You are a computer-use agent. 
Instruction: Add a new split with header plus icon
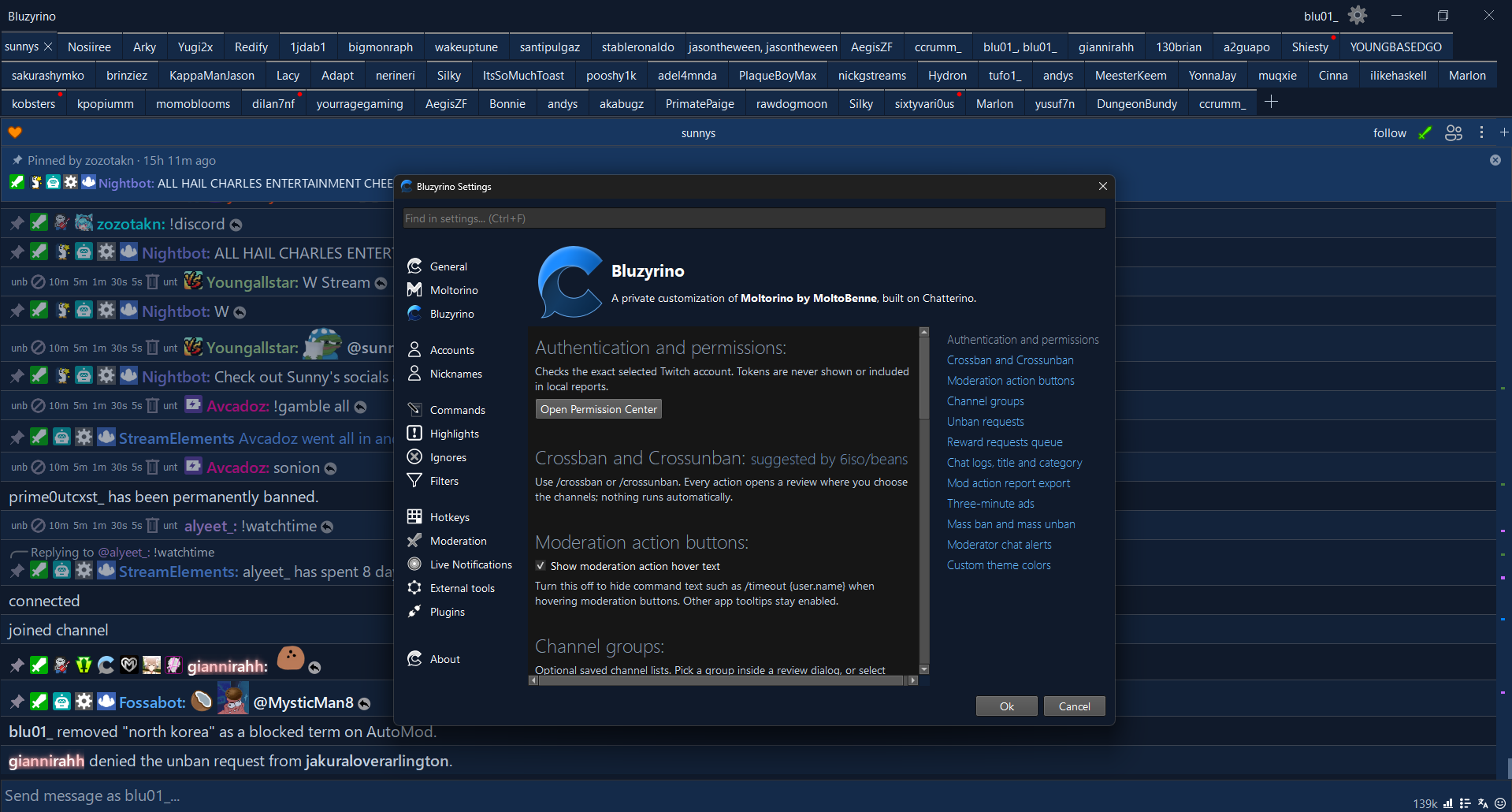click(x=1503, y=132)
